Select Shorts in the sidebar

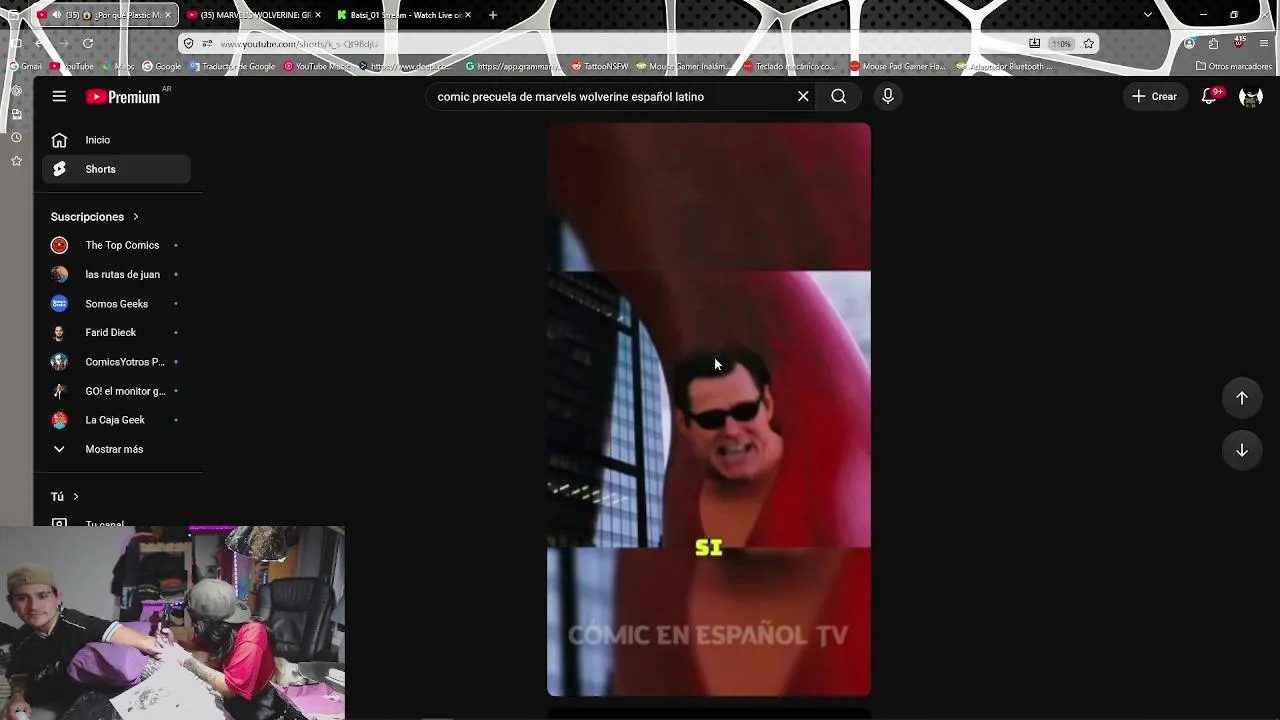tap(116, 169)
